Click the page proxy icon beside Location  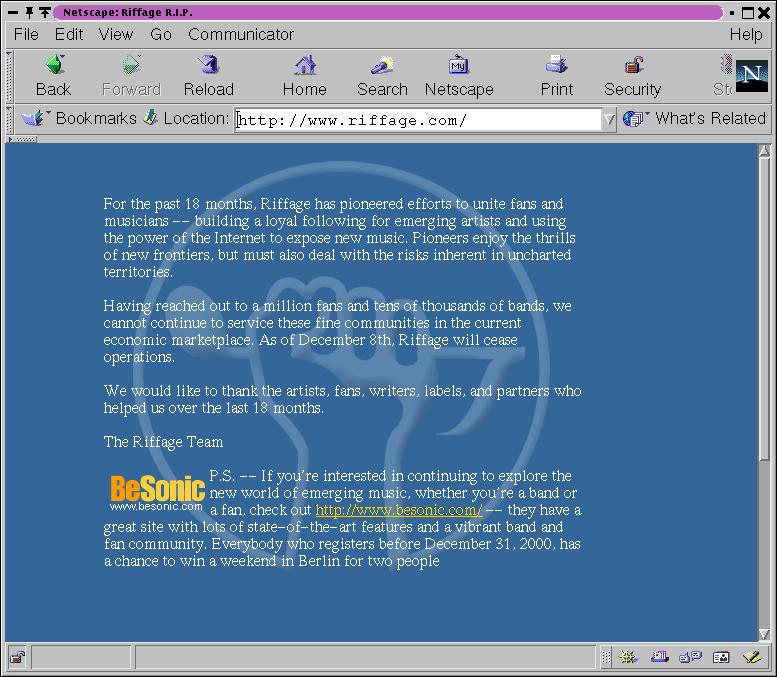(x=151, y=118)
